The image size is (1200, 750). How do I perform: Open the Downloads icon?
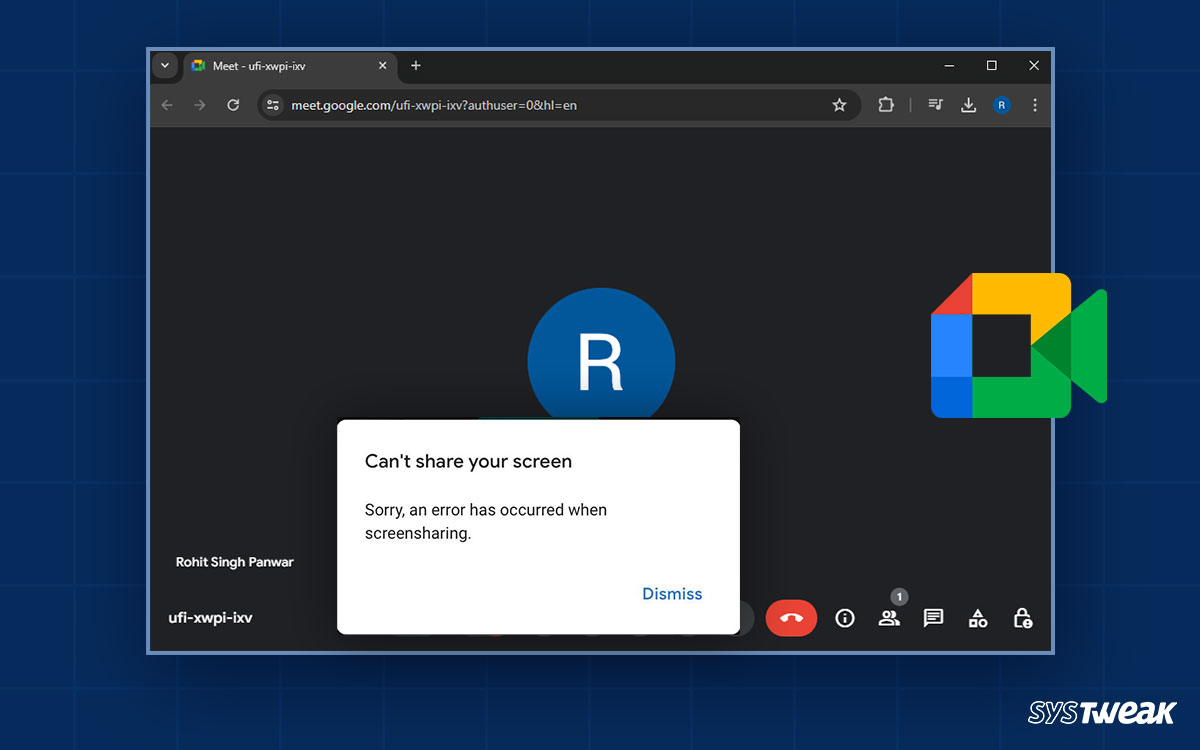click(x=968, y=104)
